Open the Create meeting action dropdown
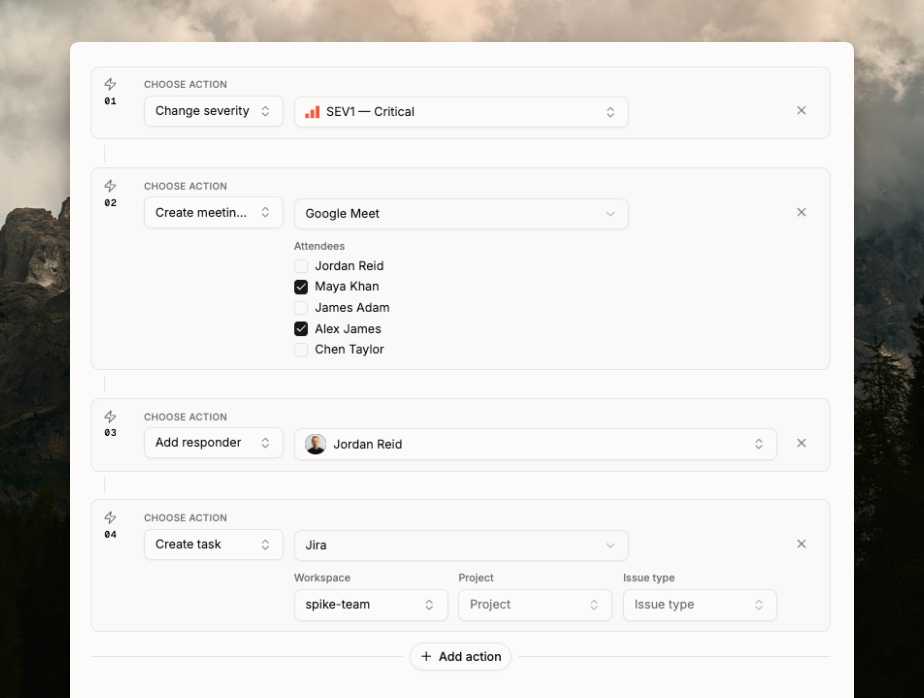Image resolution: width=924 pixels, height=698 pixels. point(213,212)
